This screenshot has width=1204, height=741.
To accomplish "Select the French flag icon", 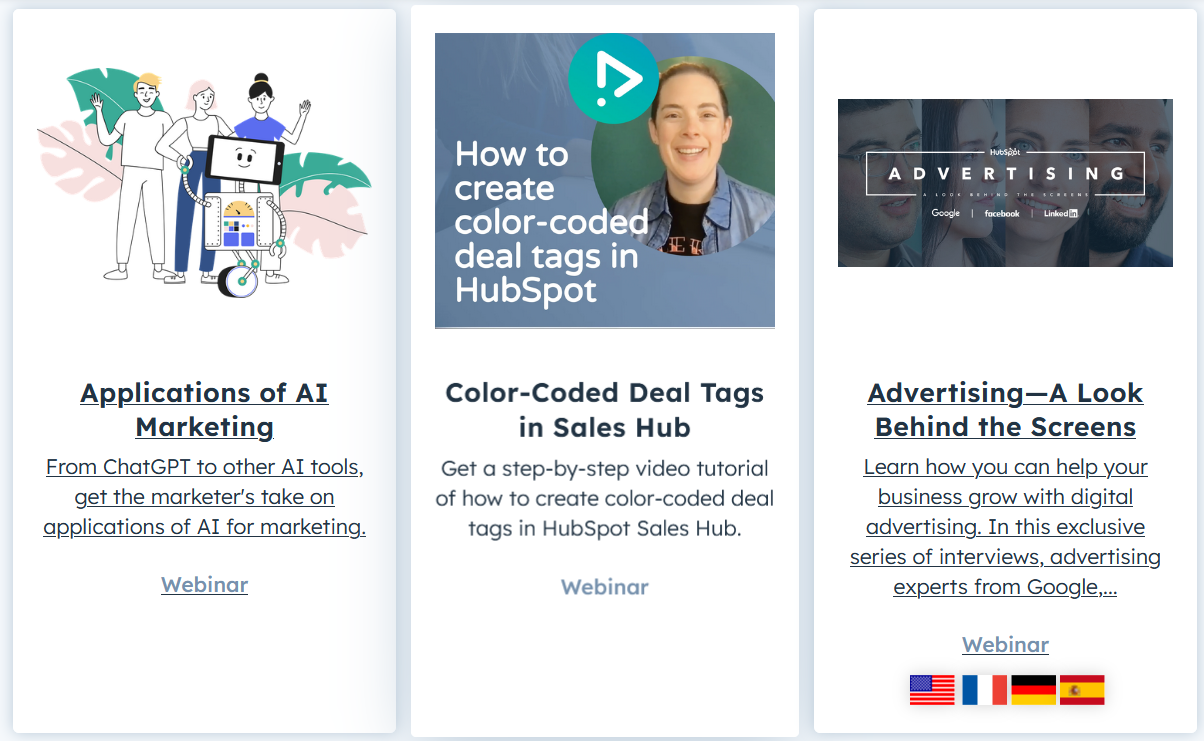I will pos(983,690).
